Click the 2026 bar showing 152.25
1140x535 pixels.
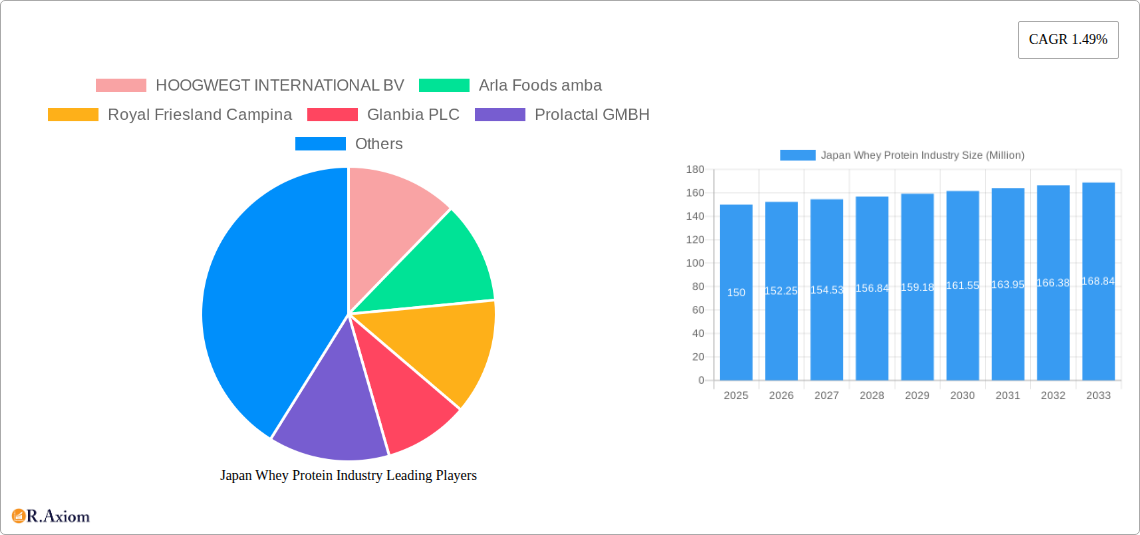click(x=782, y=291)
